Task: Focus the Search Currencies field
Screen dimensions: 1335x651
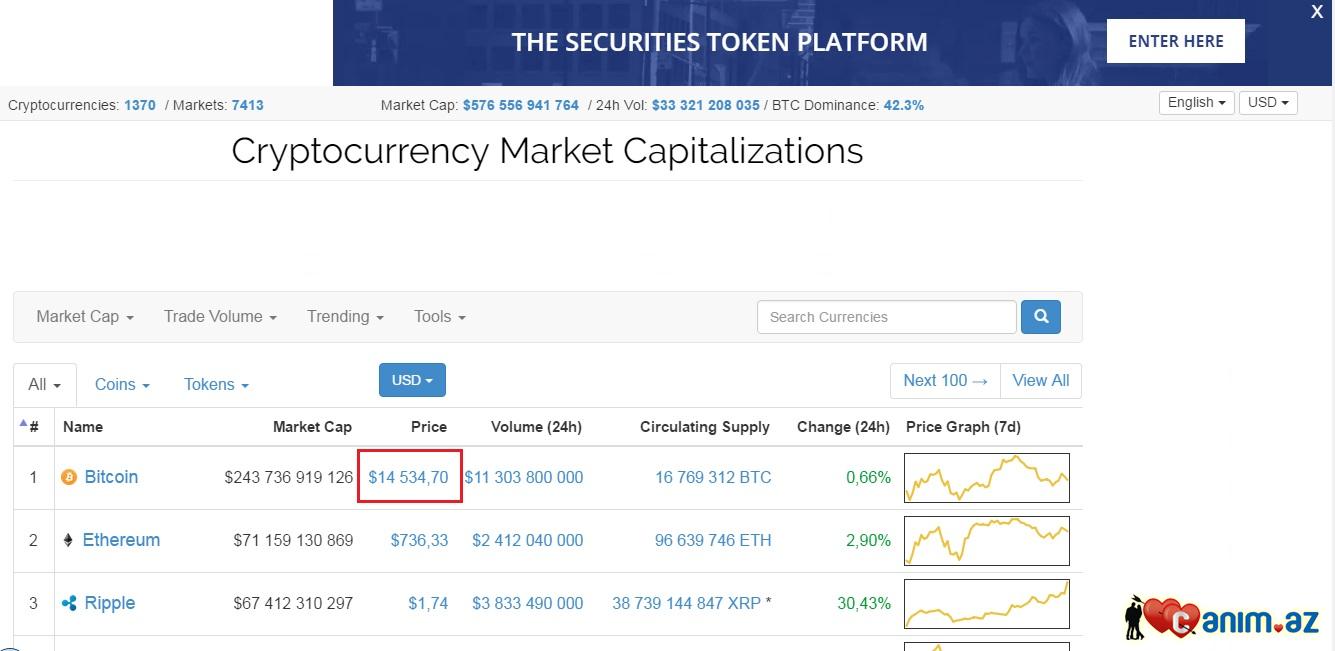Action: (x=886, y=317)
